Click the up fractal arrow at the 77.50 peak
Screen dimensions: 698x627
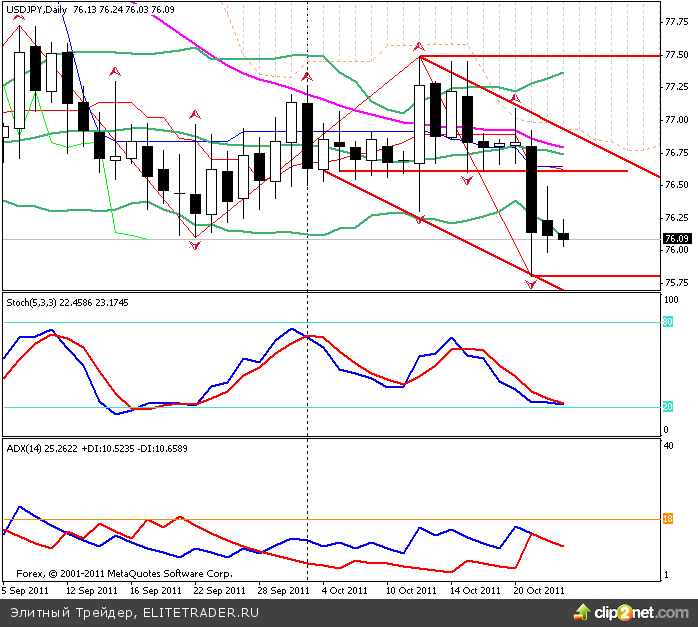419,46
